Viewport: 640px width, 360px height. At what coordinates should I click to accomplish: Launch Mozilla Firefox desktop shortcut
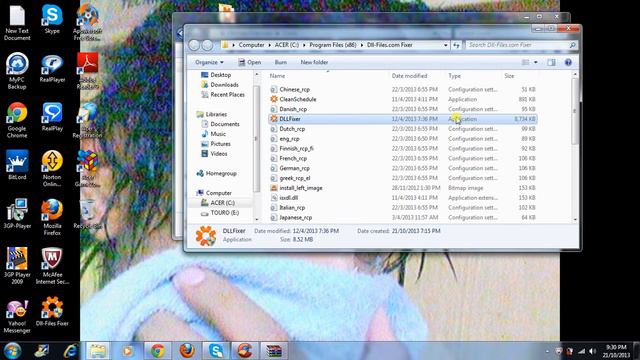coord(52,218)
